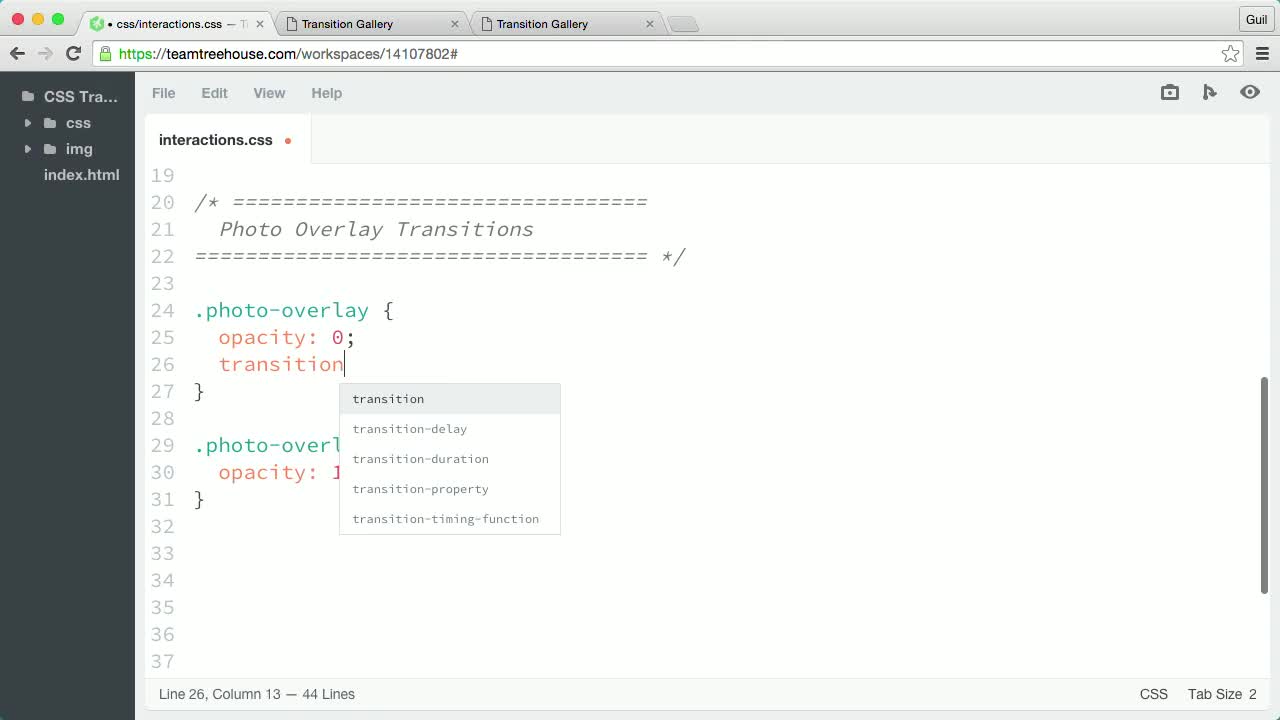Open the css folder icon in sidebar
This screenshot has height=720, width=1280.
[x=52, y=123]
